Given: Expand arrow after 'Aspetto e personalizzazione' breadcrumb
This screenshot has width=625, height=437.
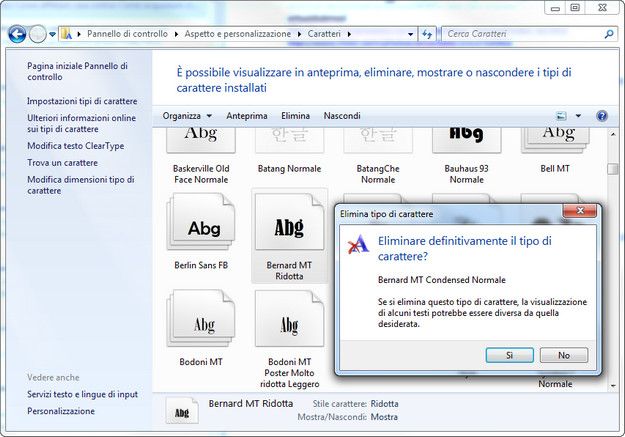Looking at the screenshot, I should (299, 34).
